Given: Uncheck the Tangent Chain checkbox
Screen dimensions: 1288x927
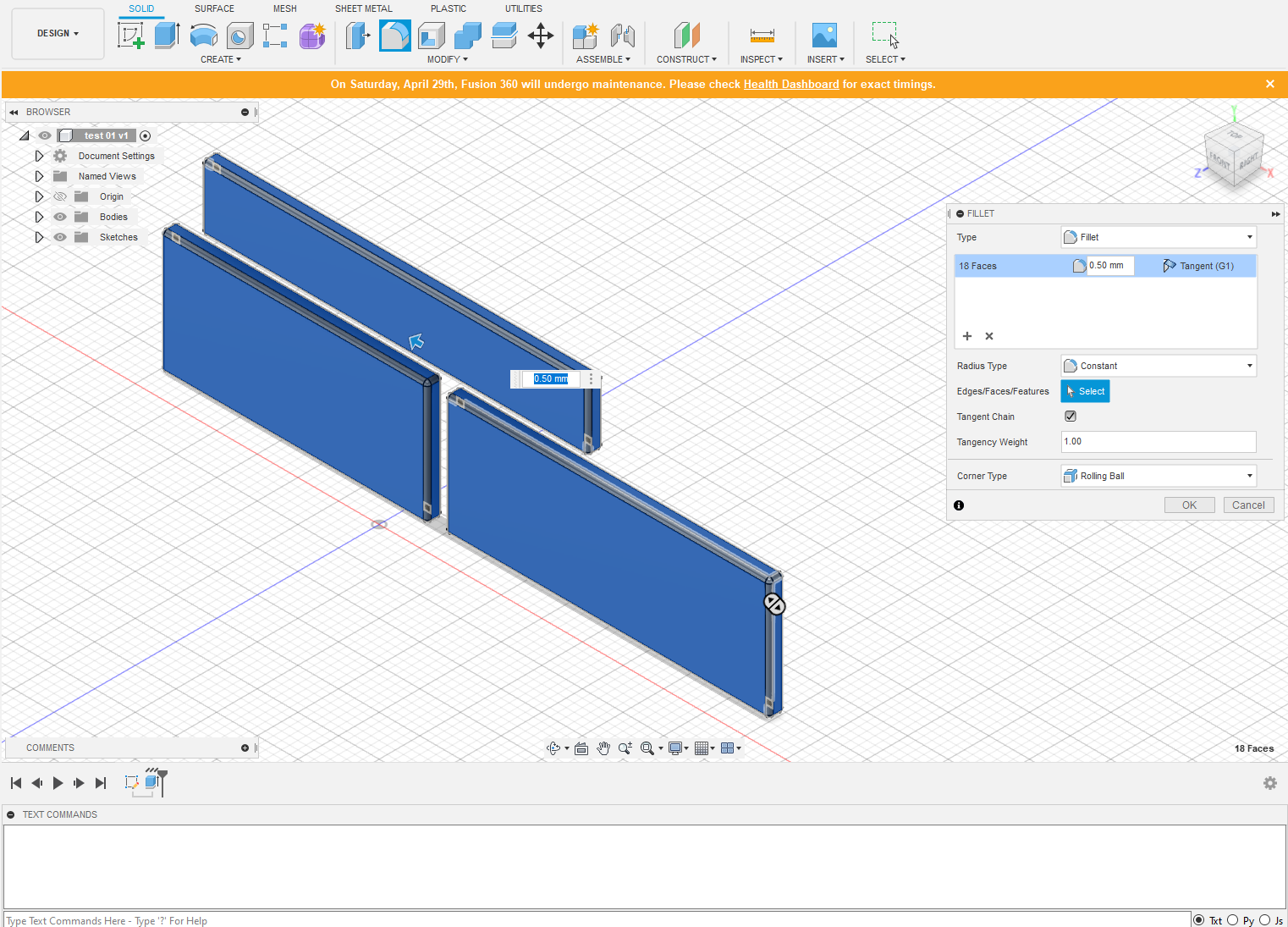Looking at the screenshot, I should click(x=1071, y=417).
